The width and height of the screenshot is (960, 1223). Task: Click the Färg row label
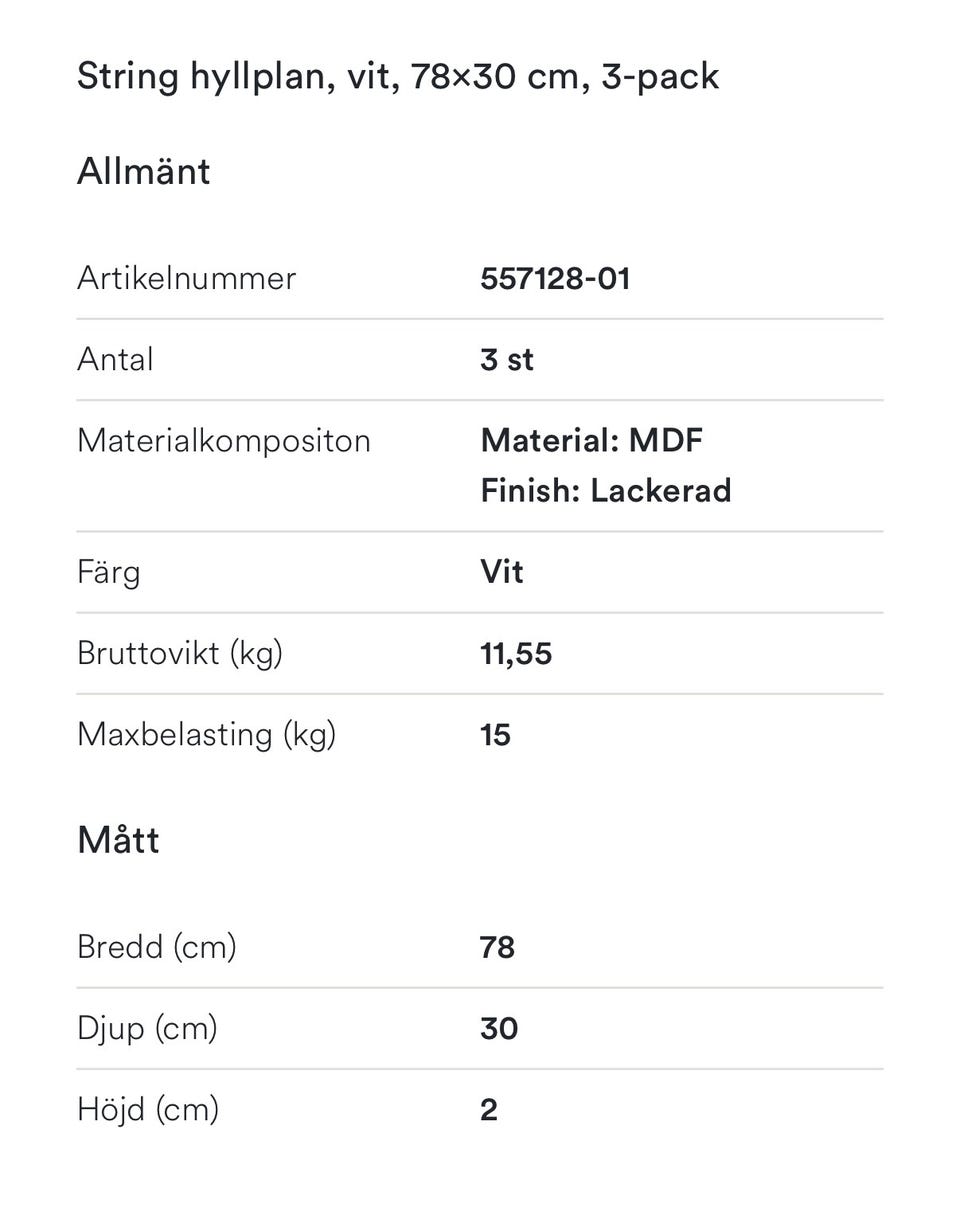(108, 573)
